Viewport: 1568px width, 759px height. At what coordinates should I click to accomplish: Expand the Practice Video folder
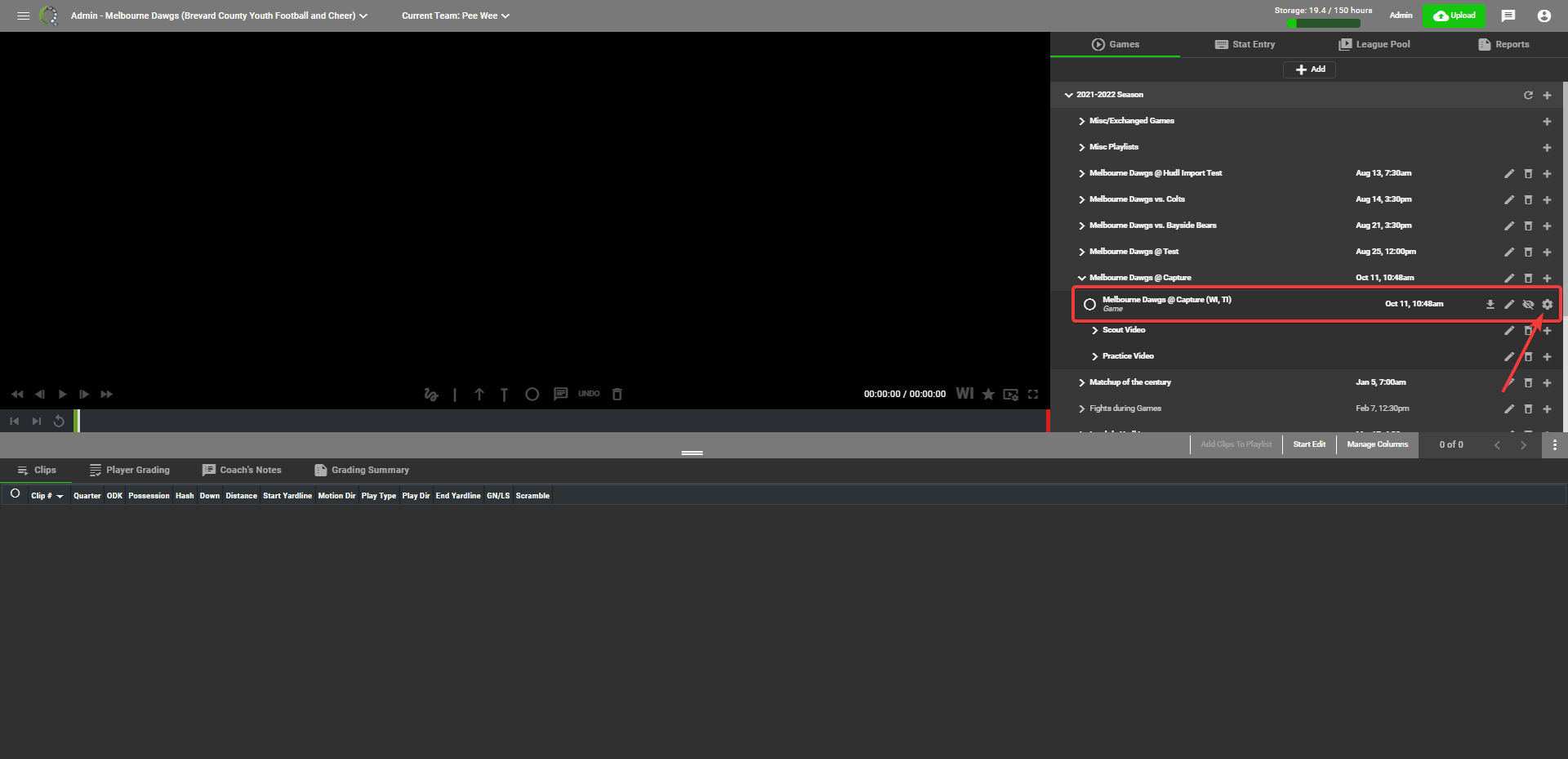pos(1094,356)
